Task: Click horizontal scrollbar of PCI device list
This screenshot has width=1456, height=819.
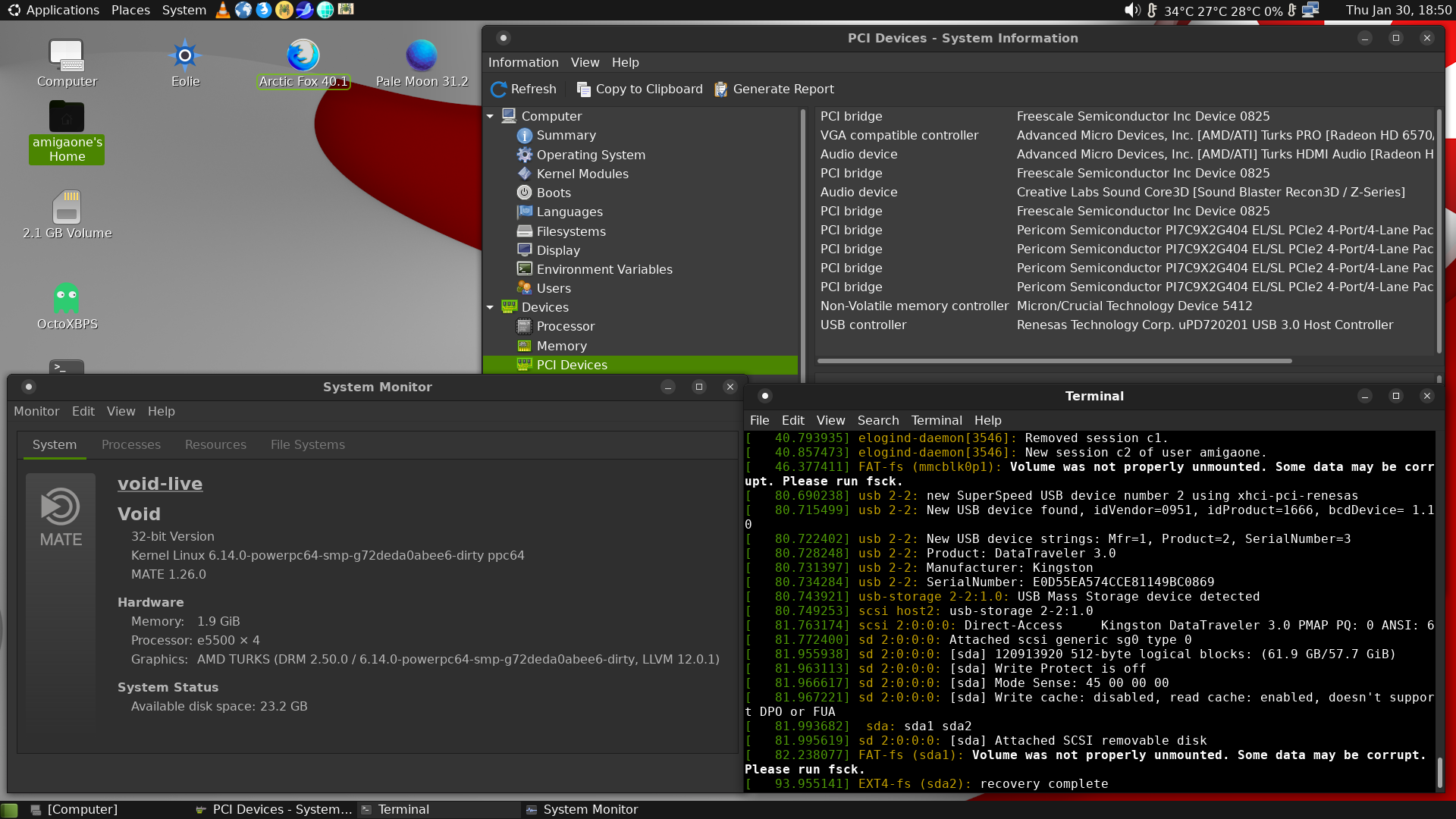Action: (1054, 361)
